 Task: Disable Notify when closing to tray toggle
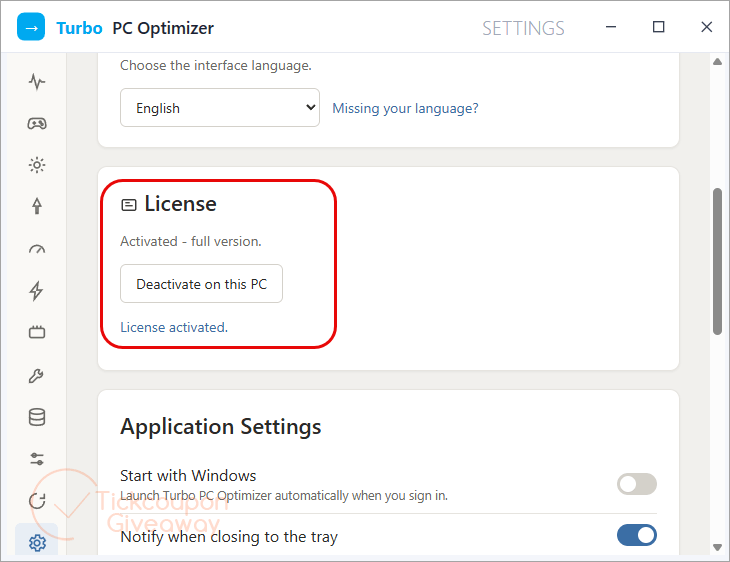point(636,535)
